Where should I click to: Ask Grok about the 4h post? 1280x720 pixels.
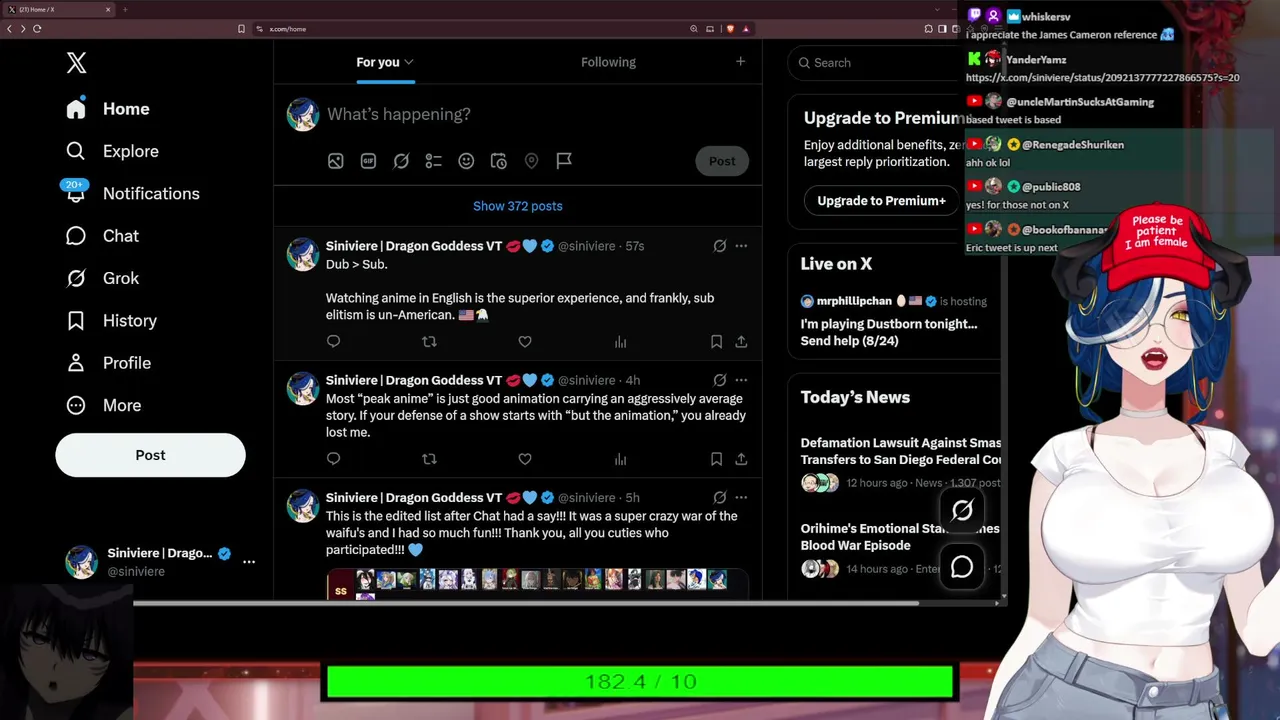[719, 380]
